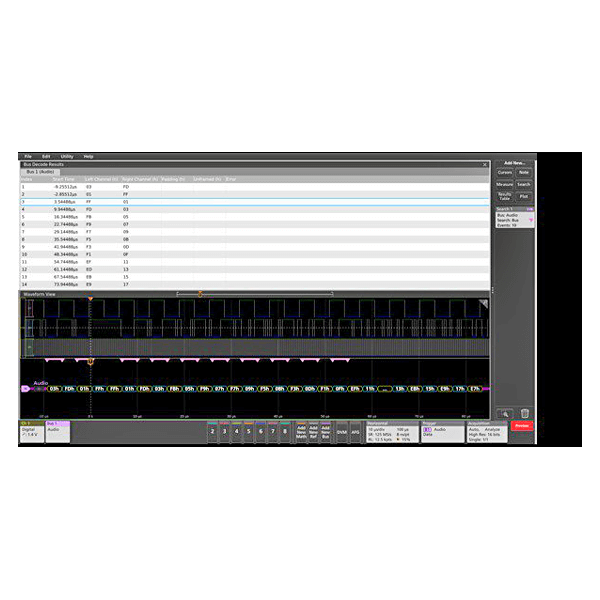Turn on channel 3
The image size is (600, 600).
click(x=225, y=432)
